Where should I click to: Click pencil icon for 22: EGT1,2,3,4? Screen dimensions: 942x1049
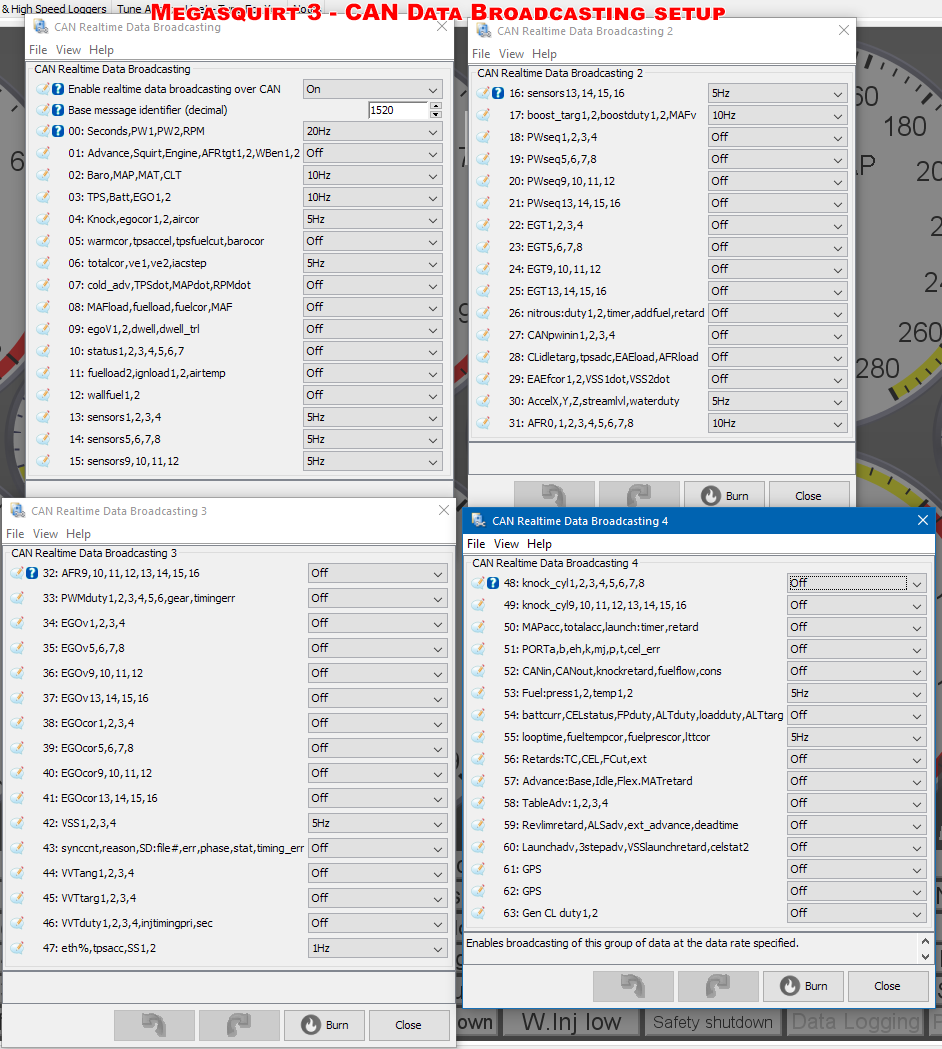483,225
